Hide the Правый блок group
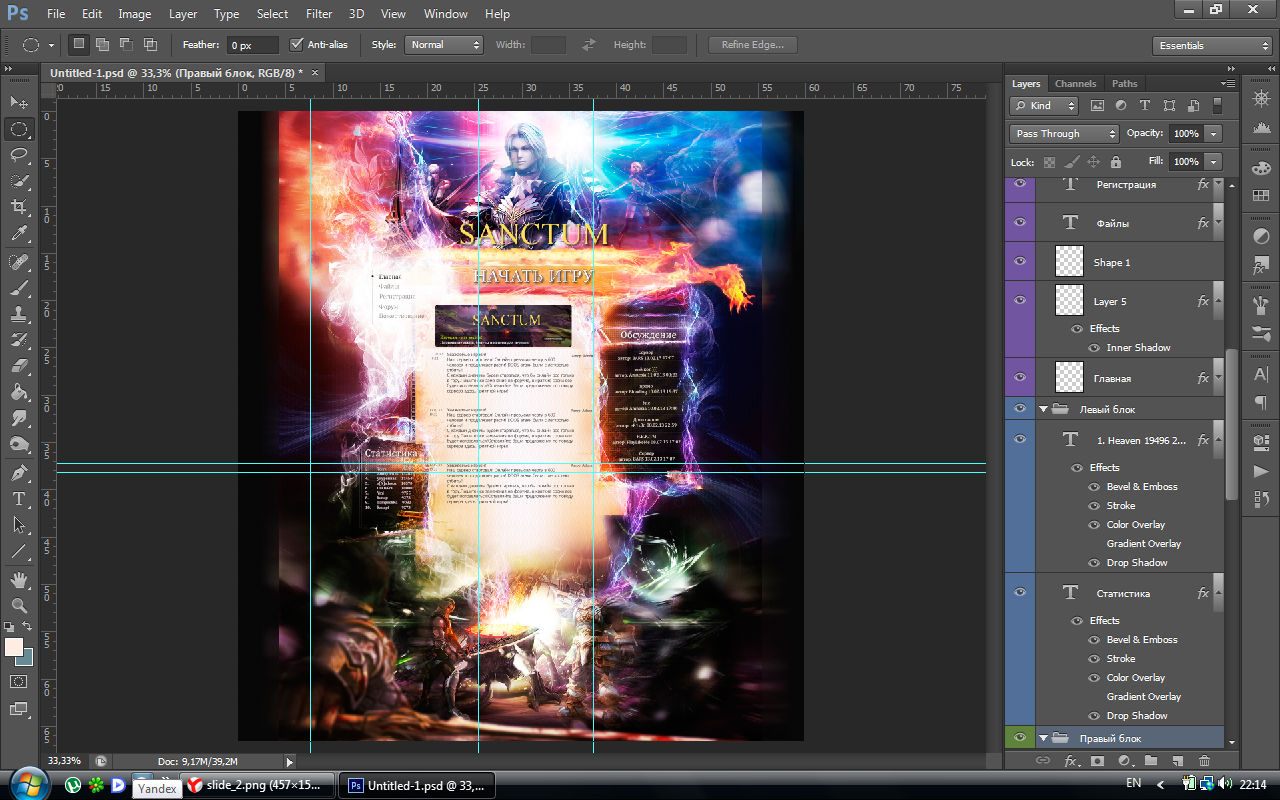Screen dimensions: 1280x800 [1020, 738]
